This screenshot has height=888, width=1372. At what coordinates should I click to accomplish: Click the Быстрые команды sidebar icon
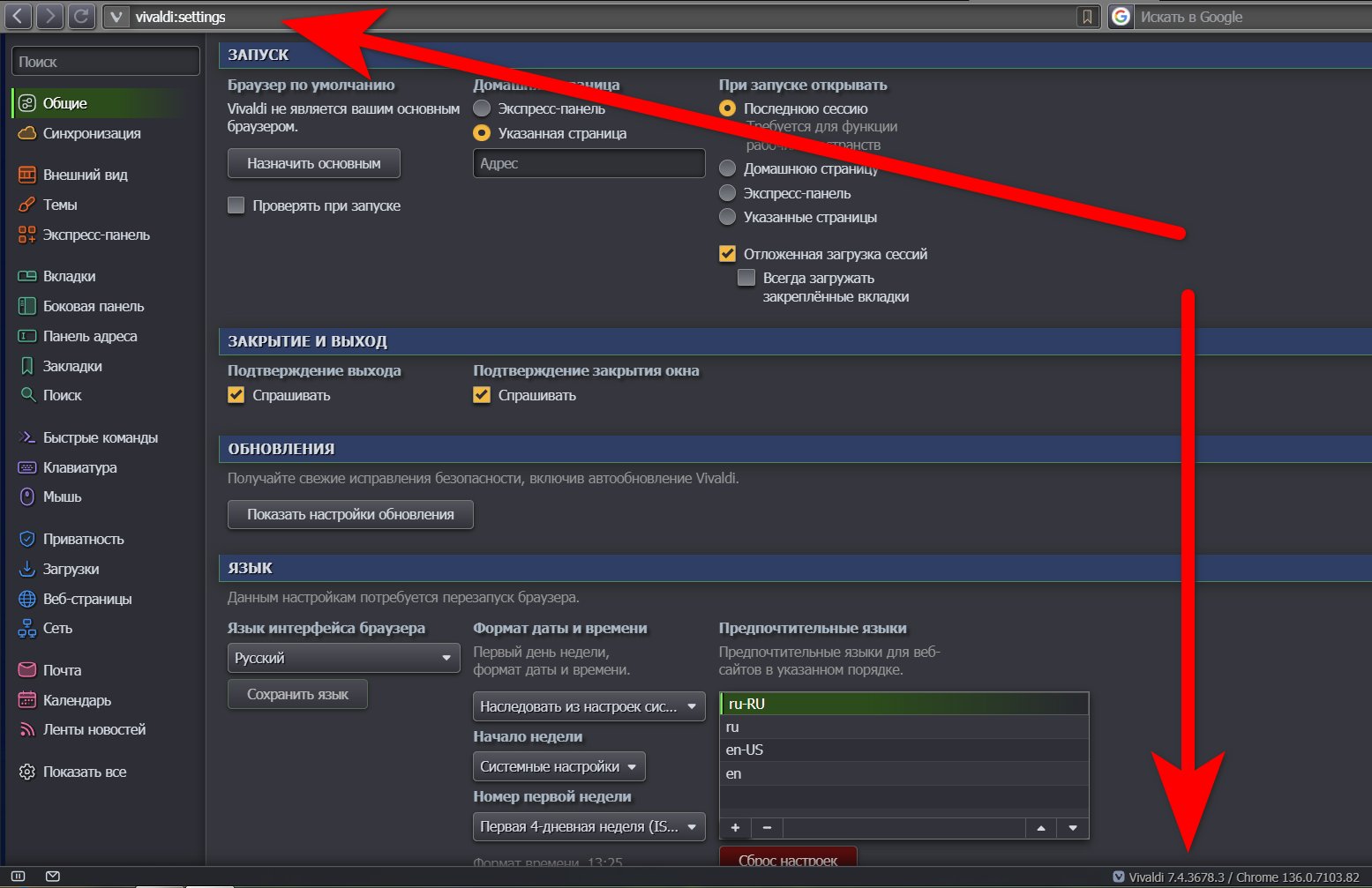[x=27, y=437]
